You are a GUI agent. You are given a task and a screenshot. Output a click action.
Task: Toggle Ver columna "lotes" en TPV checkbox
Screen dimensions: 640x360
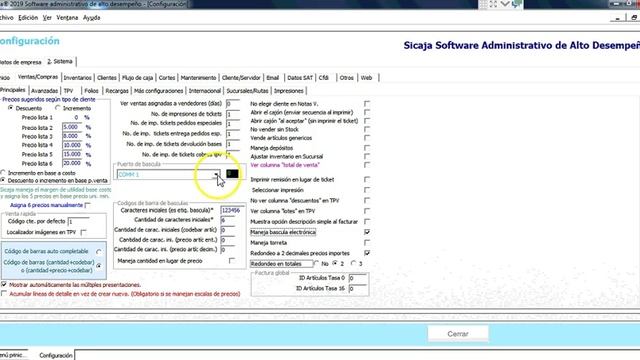[x=367, y=211]
